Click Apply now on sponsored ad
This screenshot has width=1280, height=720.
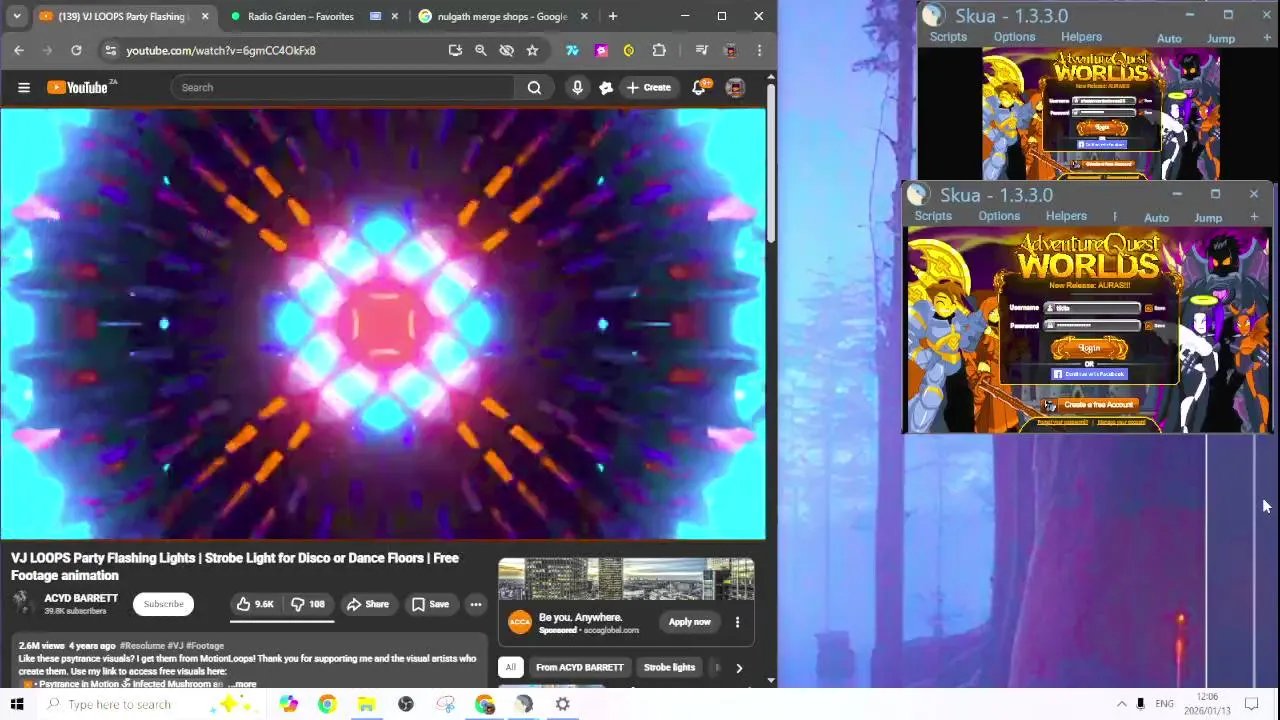tap(689, 622)
